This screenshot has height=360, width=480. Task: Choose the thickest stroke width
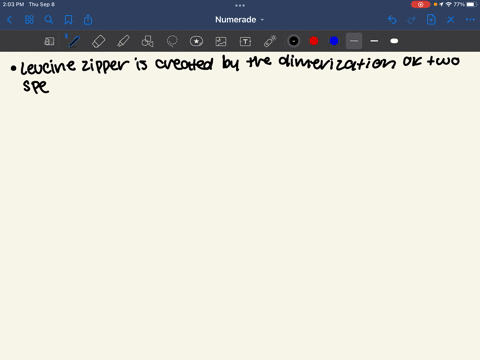tap(394, 41)
